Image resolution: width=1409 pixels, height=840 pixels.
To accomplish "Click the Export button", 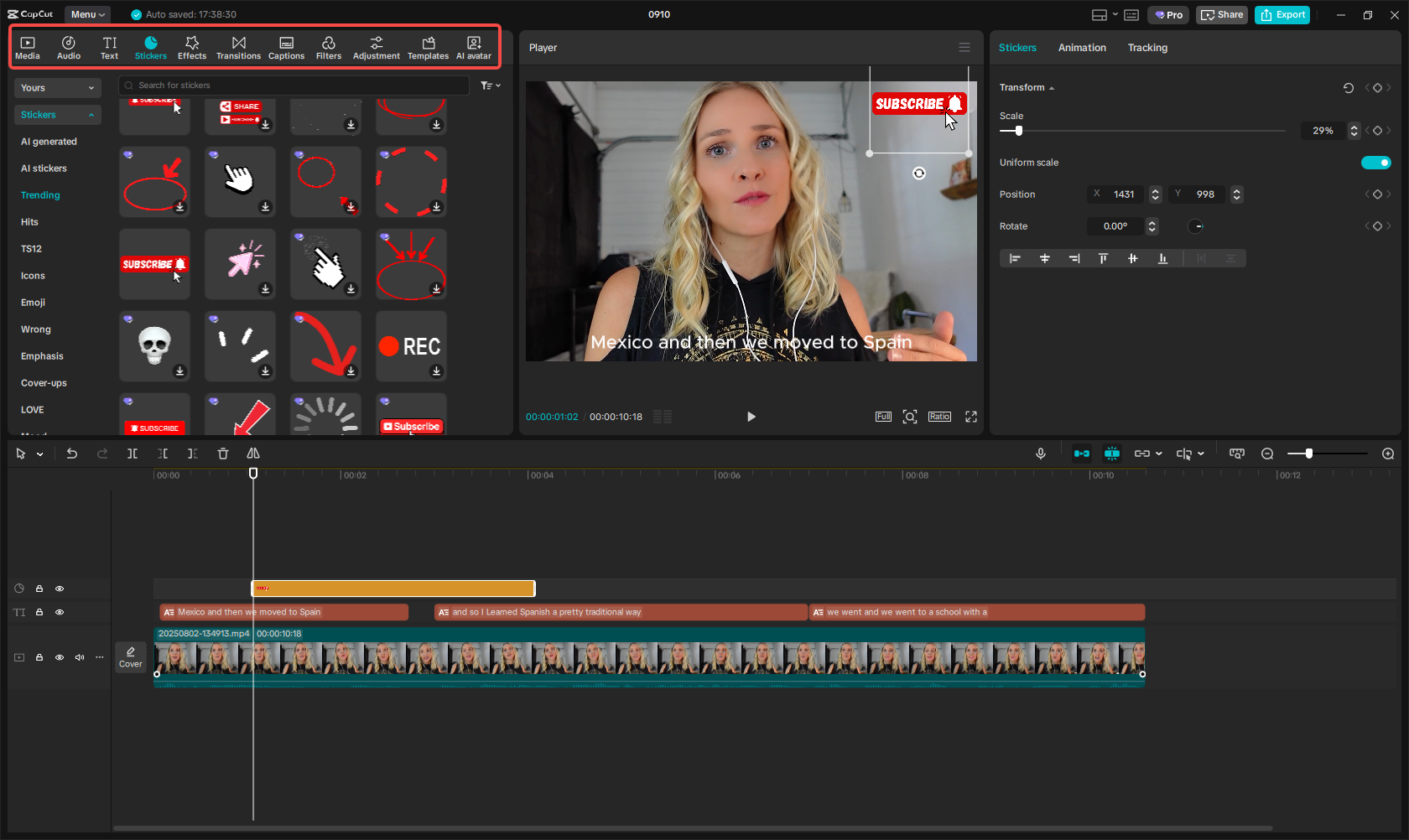I will pyautogui.click(x=1282, y=15).
